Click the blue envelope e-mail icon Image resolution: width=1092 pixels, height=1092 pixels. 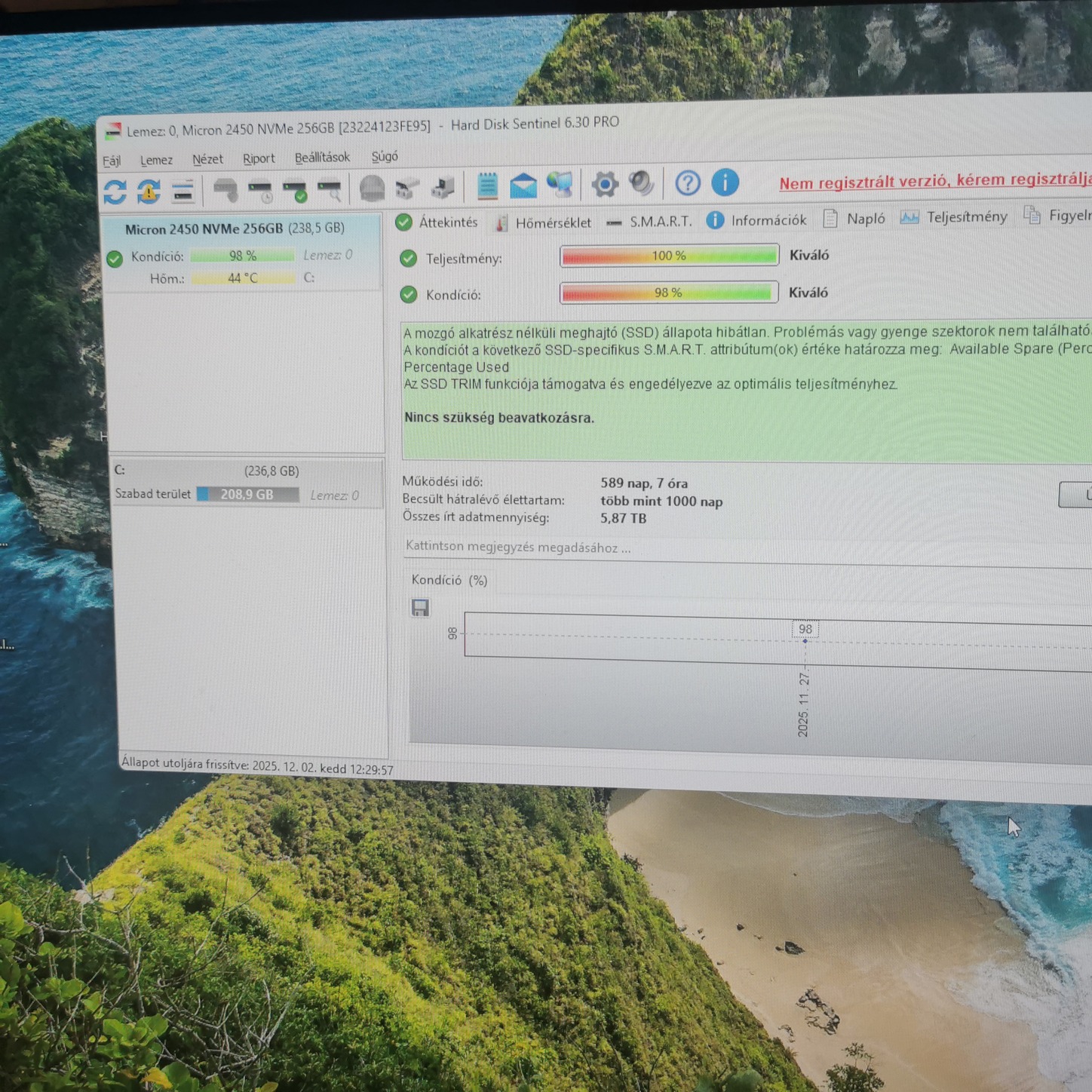tap(523, 186)
